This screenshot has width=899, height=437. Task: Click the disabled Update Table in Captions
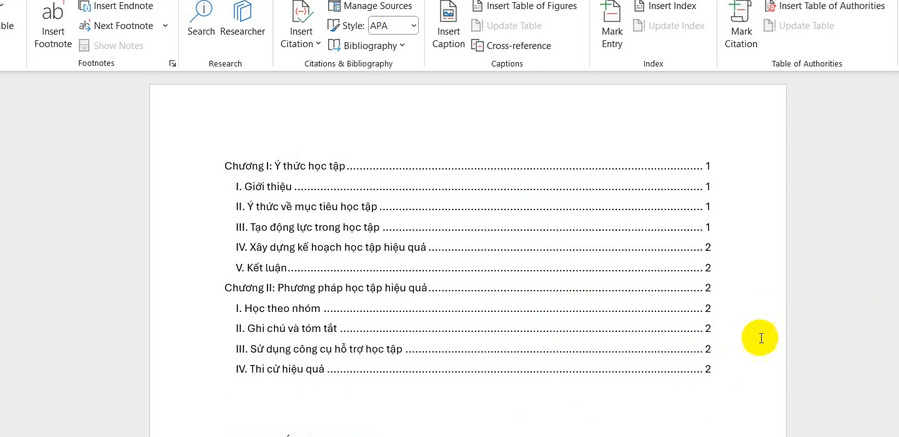coord(506,26)
